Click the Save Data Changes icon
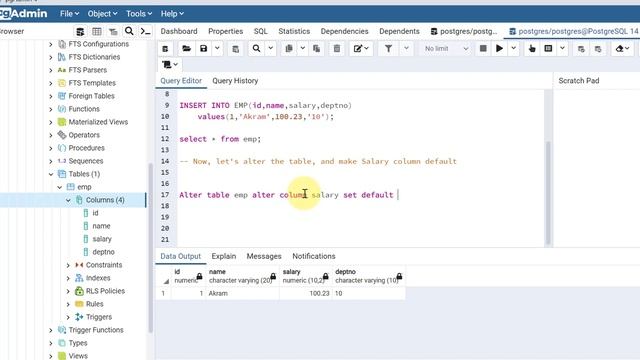The height and width of the screenshot is (360, 640). click(x=236, y=49)
